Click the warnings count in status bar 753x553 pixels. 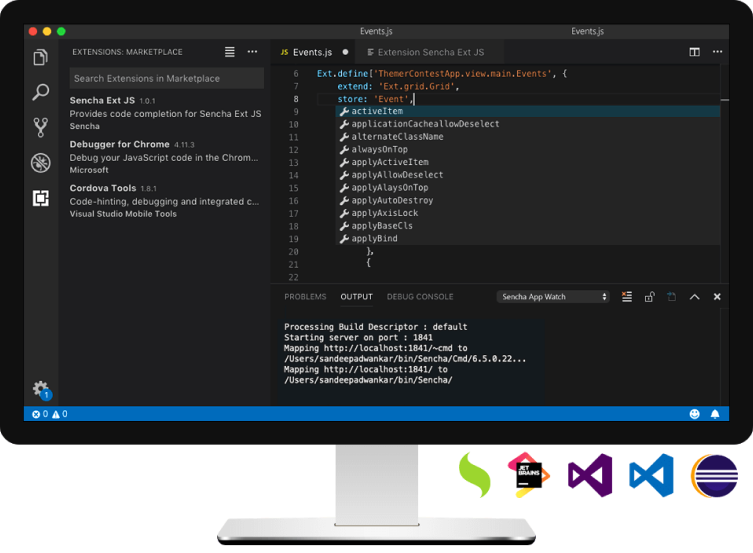[60, 414]
